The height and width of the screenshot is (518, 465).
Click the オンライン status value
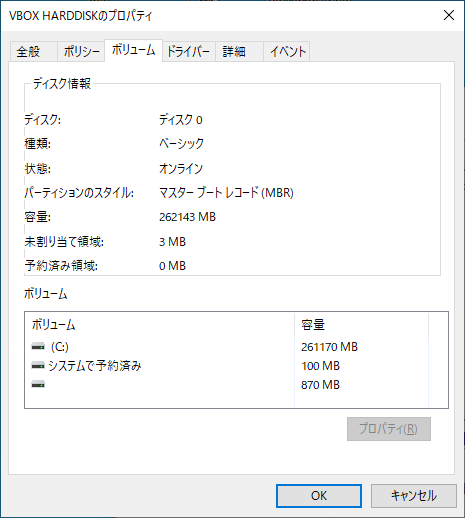[x=181, y=168]
